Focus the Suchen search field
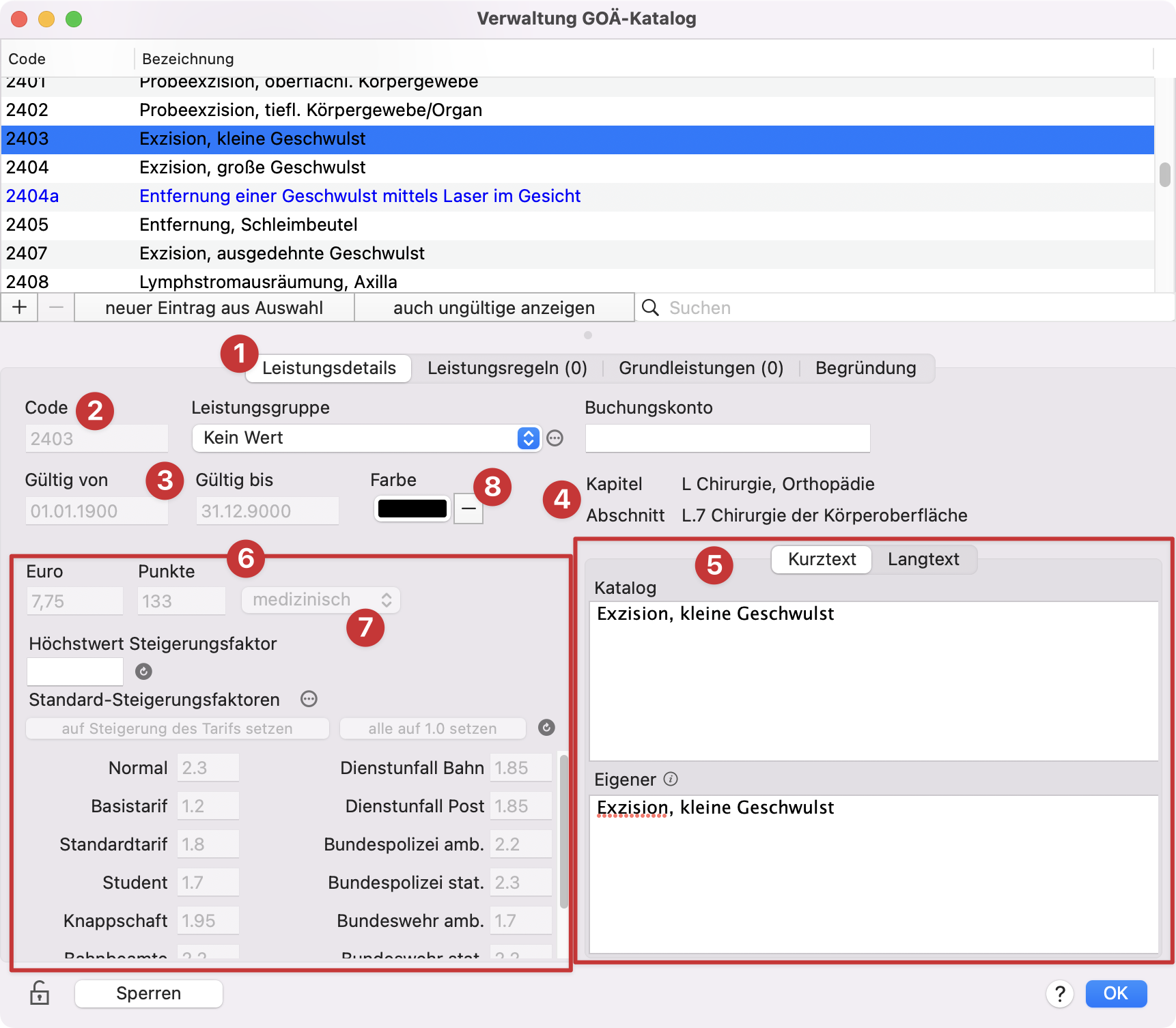The width and height of the screenshot is (1176, 1028). 915,308
